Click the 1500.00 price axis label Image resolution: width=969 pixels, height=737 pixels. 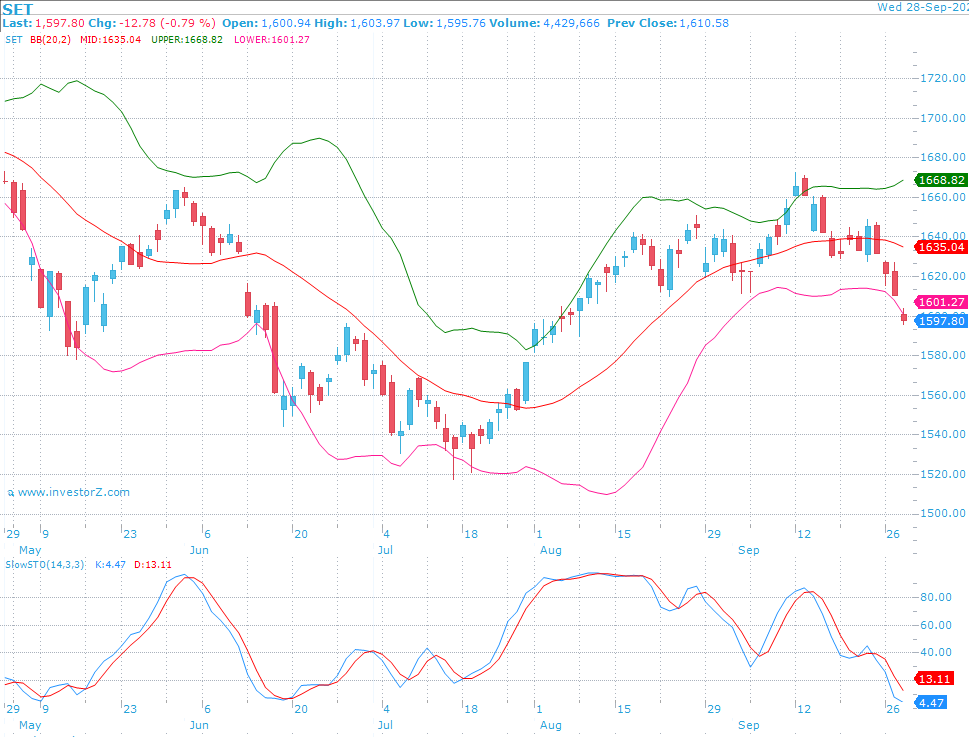tap(943, 513)
